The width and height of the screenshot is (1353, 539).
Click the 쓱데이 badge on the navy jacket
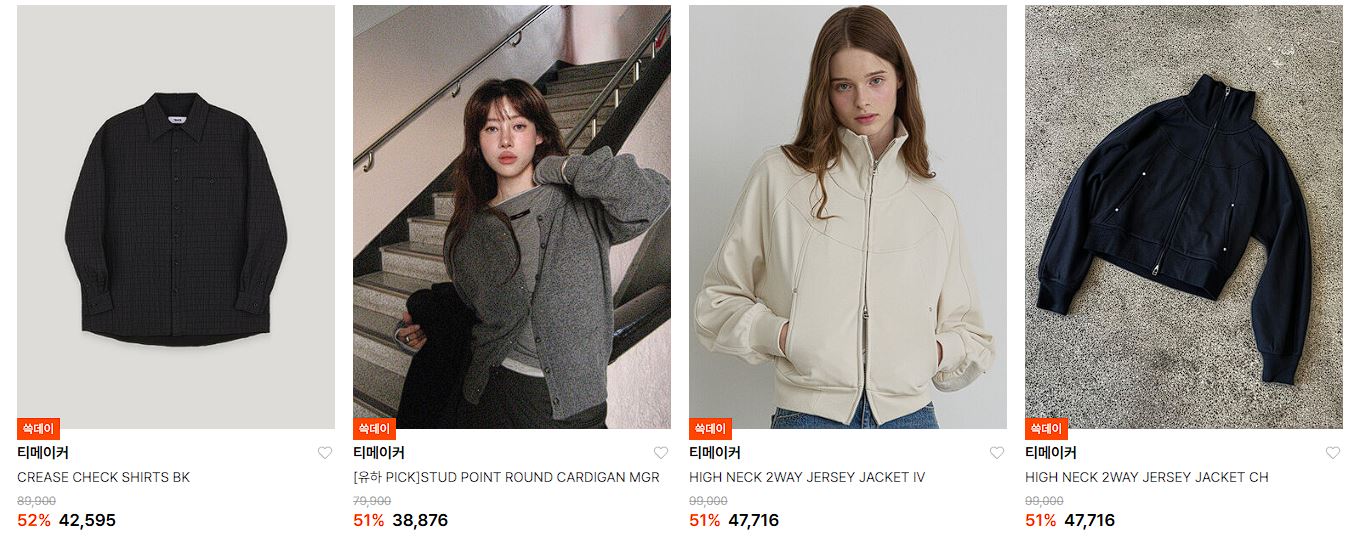1046,429
